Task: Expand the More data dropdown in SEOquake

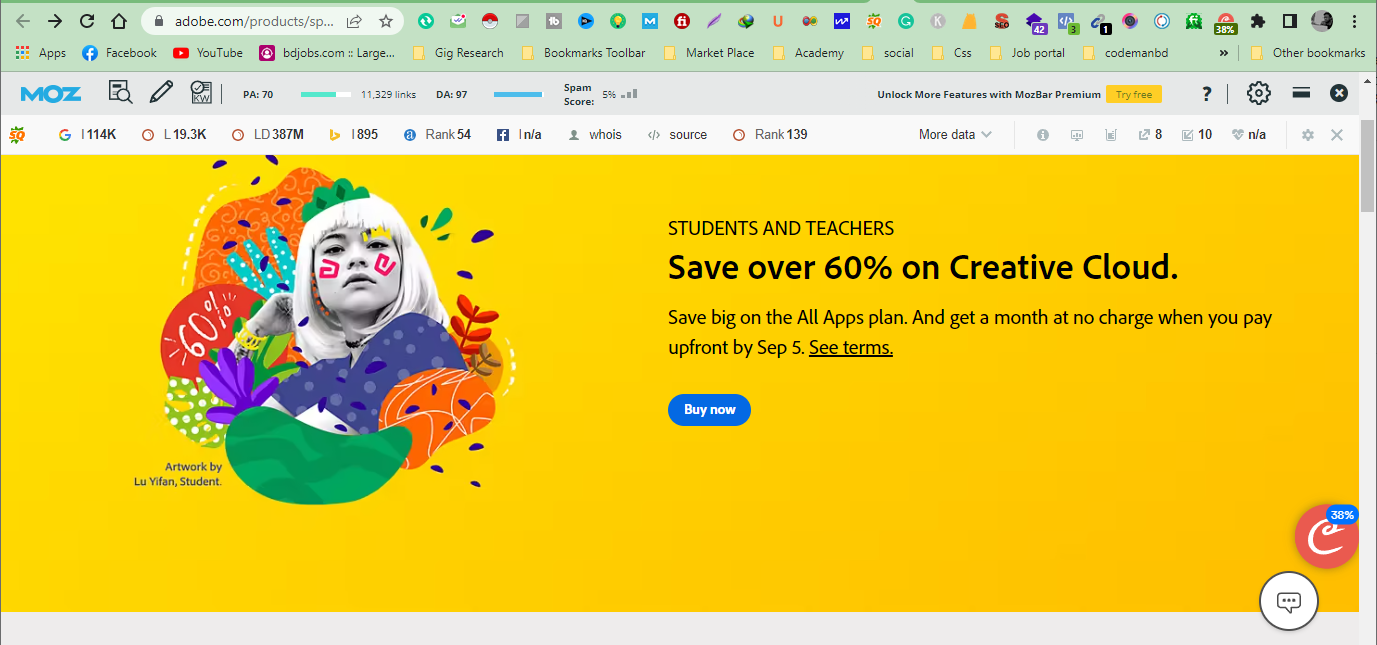Action: pyautogui.click(x=953, y=134)
